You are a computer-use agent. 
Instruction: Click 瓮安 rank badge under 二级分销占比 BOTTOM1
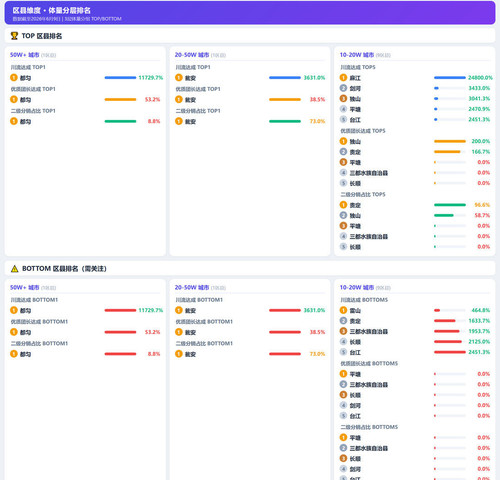(179, 354)
